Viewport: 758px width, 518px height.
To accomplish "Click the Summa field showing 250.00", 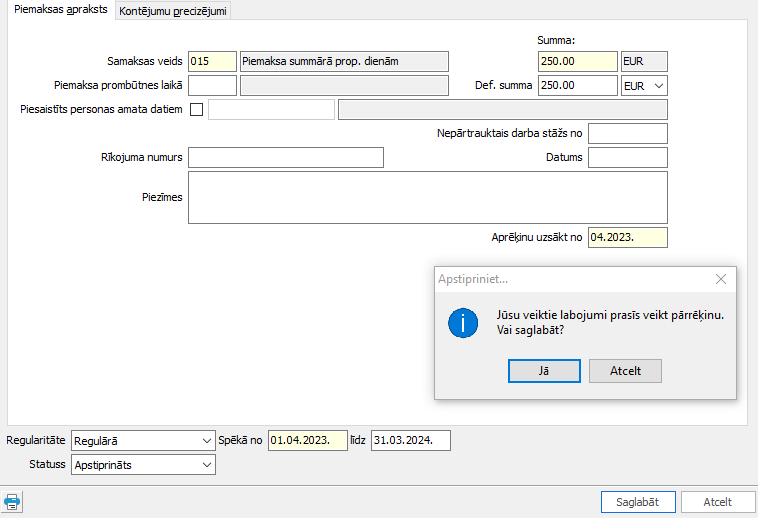I will 578,61.
